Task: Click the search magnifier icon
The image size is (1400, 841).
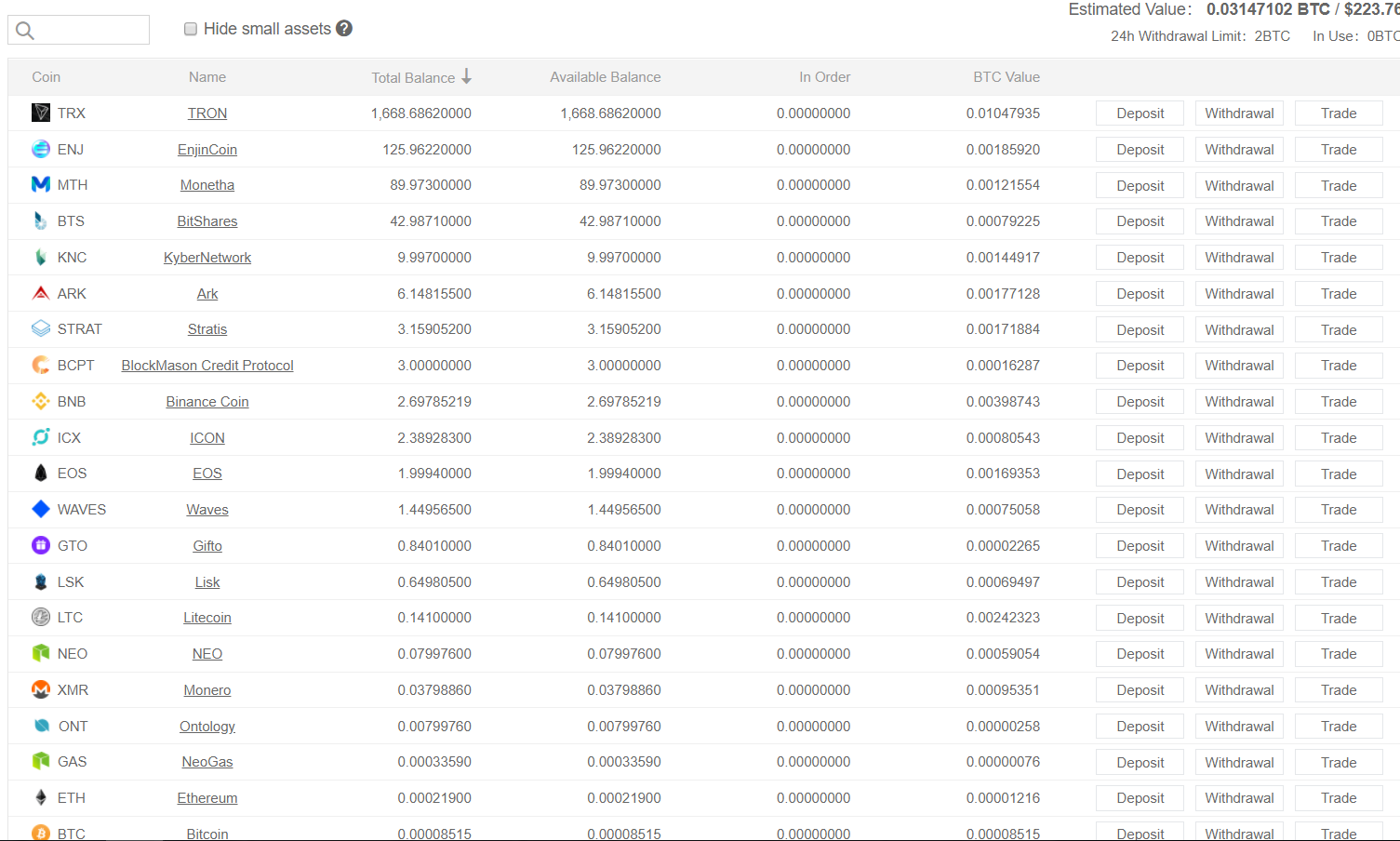Action: 25,31
